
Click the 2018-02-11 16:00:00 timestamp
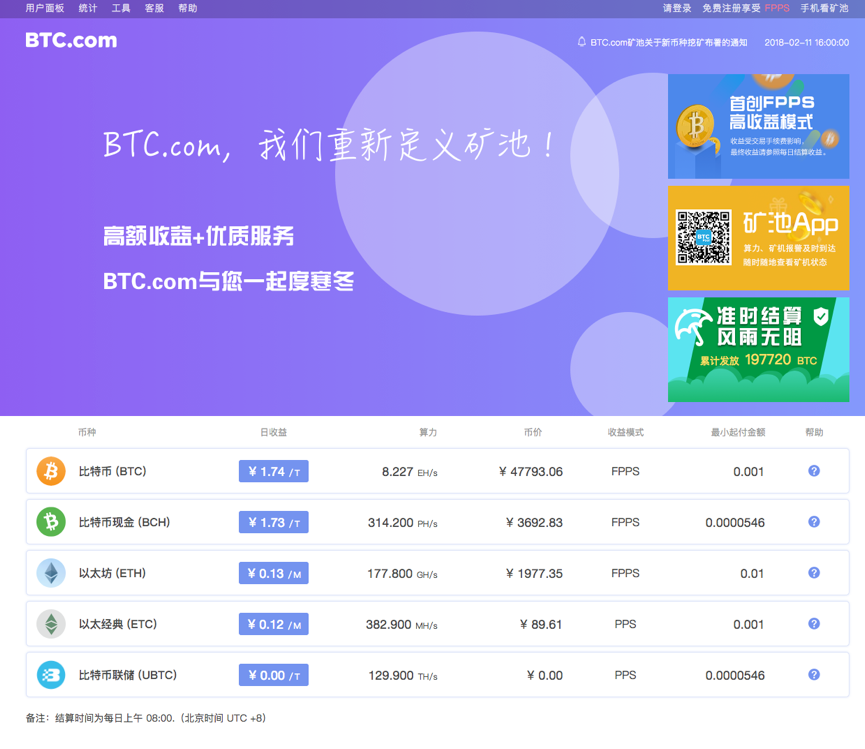(x=807, y=42)
